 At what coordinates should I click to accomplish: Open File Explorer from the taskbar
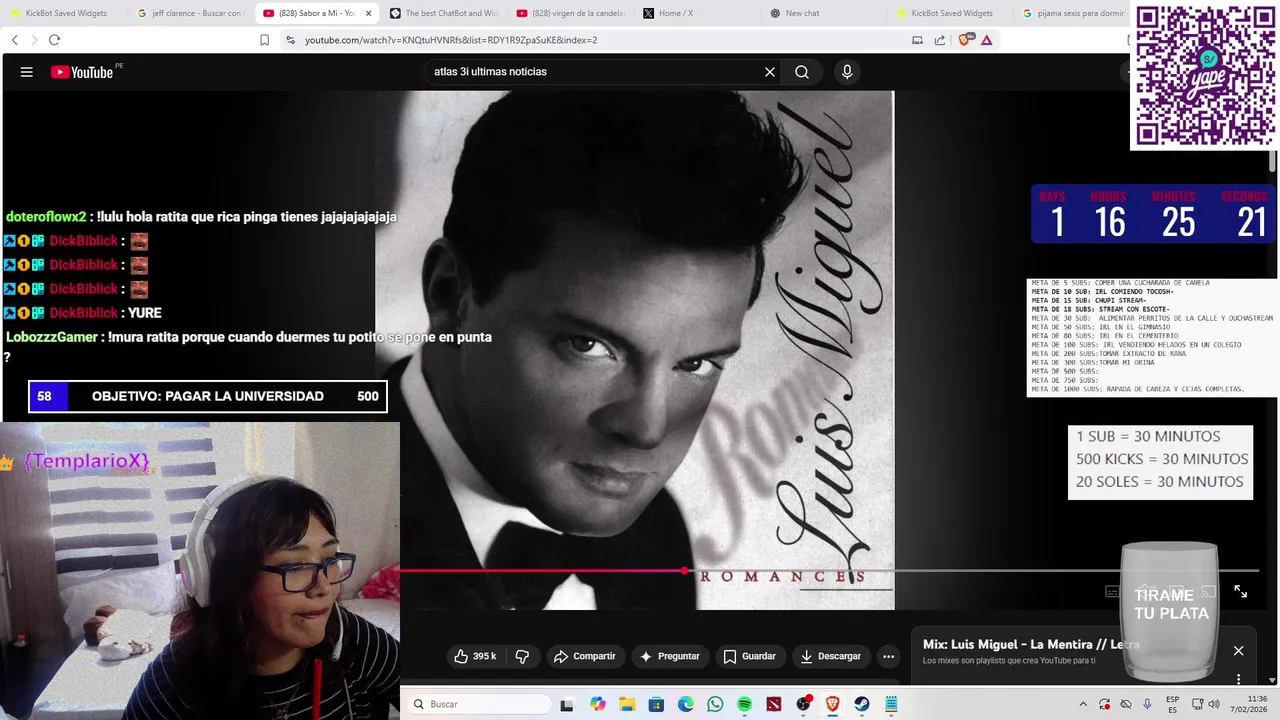coord(627,704)
